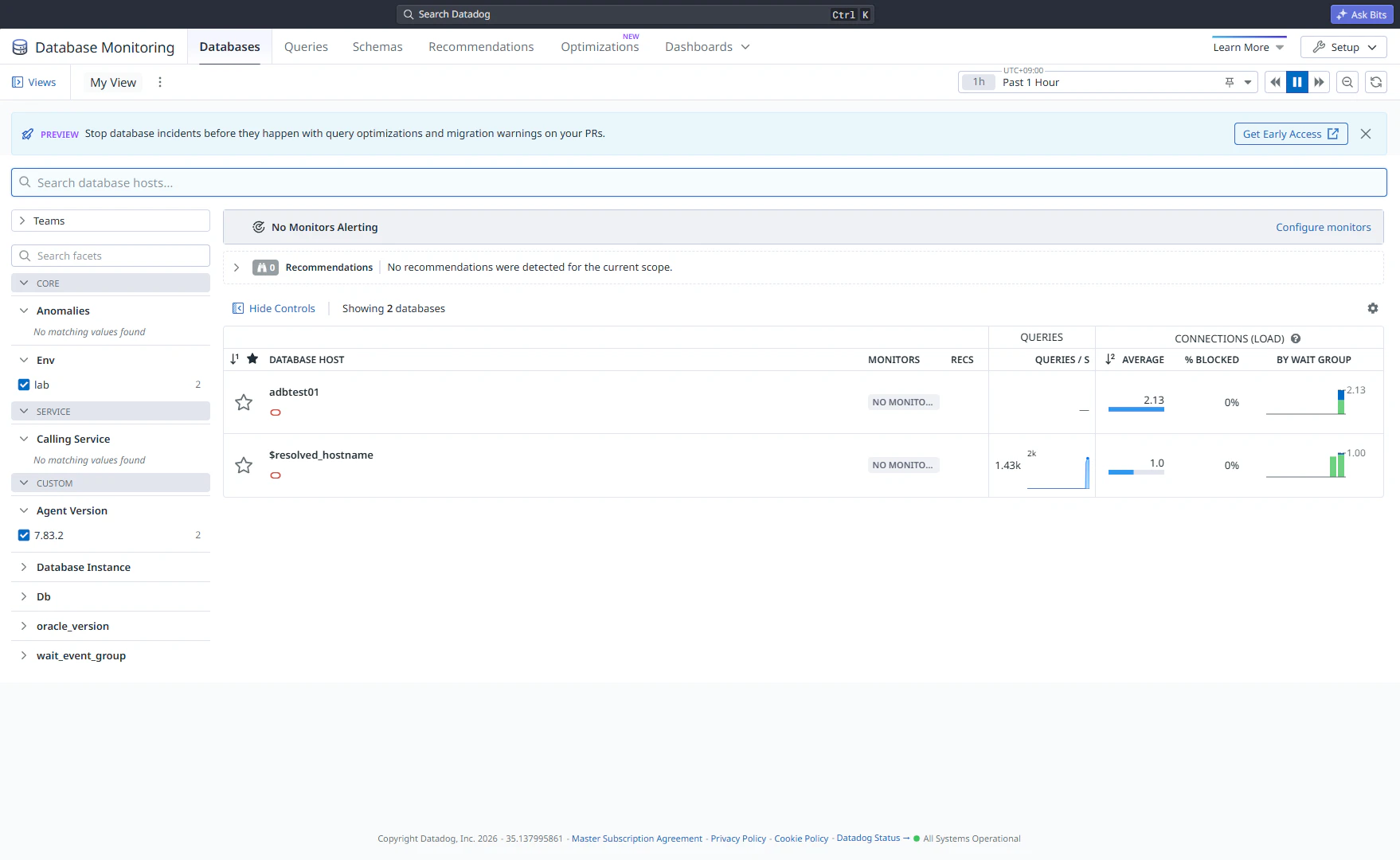Click the Connections Load help icon
Screen dimensions: 1400x860
pyautogui.click(x=1296, y=338)
